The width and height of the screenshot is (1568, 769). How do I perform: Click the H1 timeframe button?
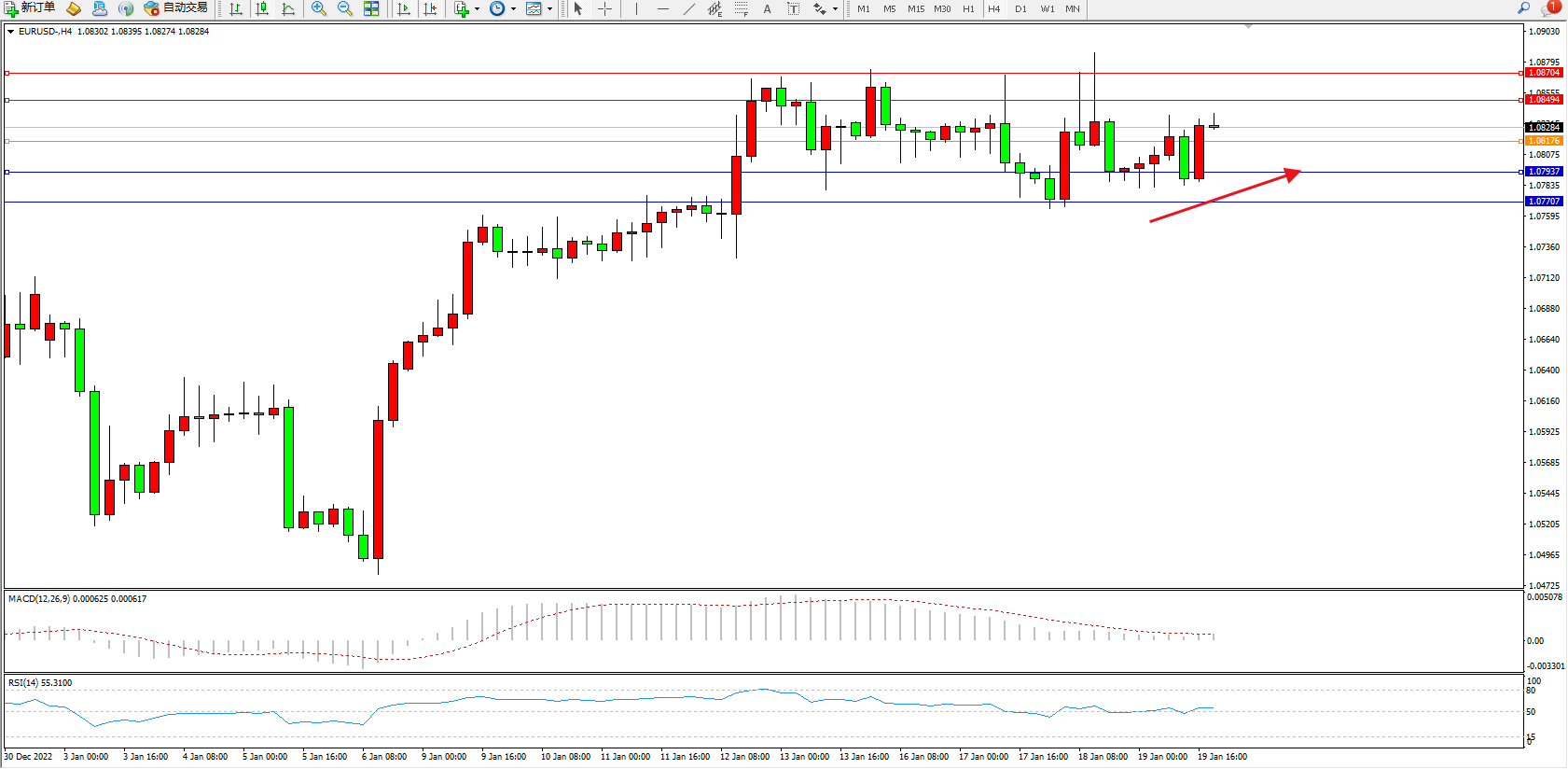coord(968,8)
